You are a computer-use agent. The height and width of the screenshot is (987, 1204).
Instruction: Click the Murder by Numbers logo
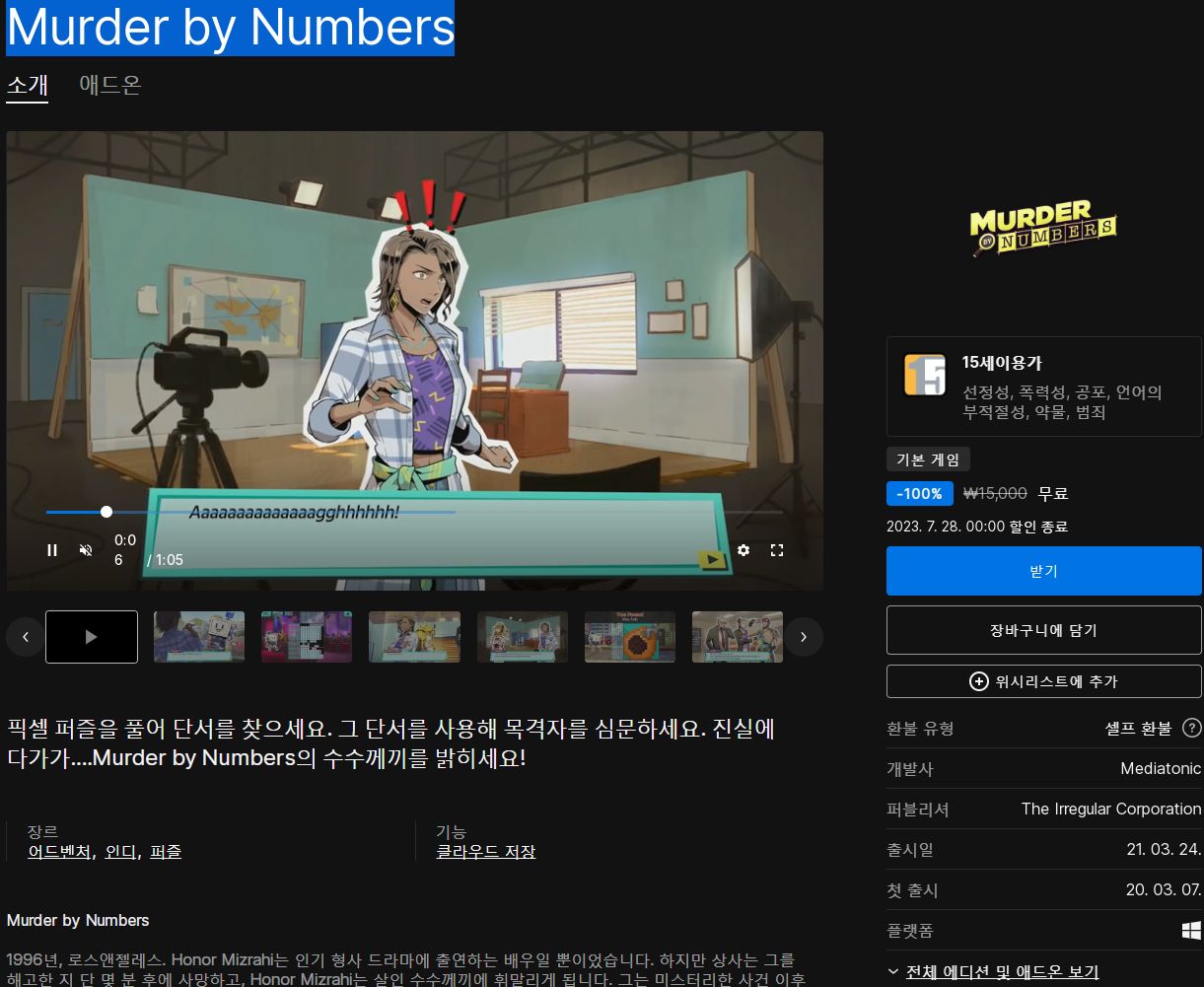(x=1043, y=228)
